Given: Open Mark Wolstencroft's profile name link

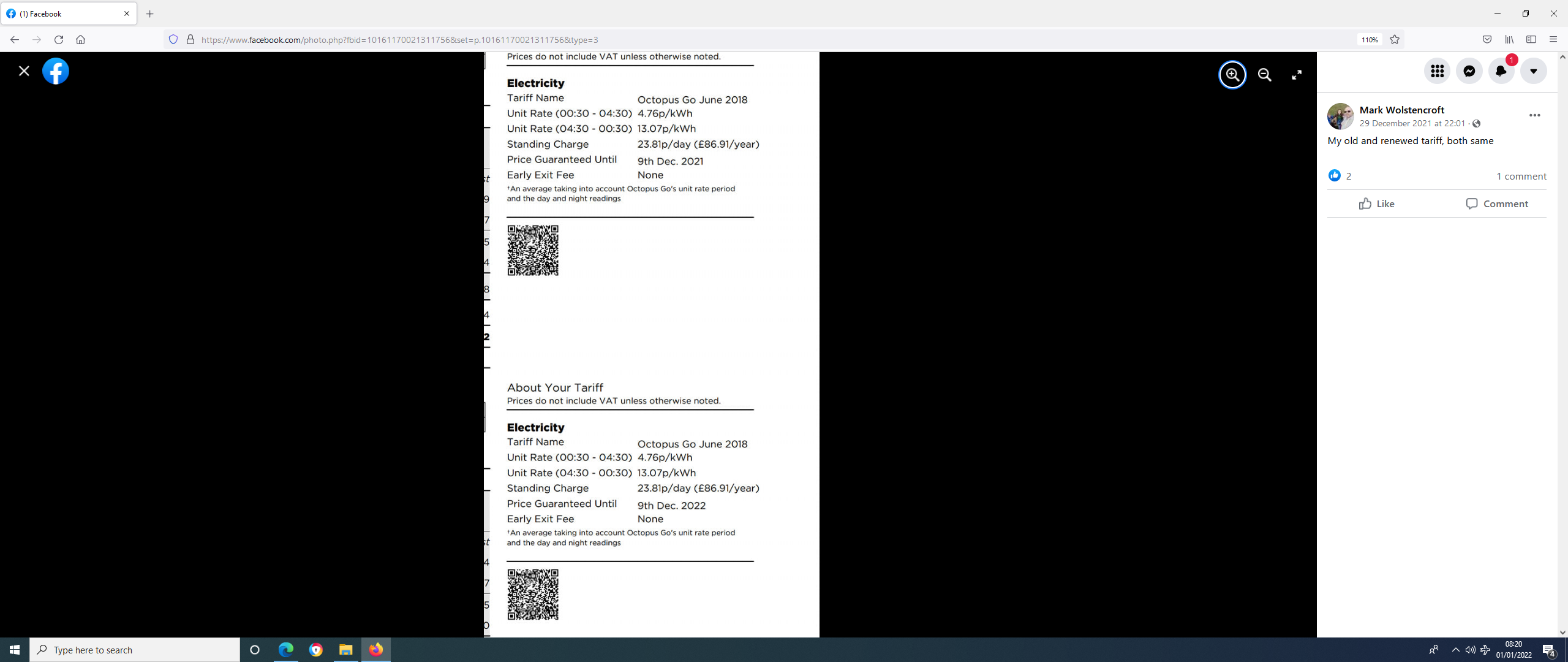Looking at the screenshot, I should [1401, 110].
